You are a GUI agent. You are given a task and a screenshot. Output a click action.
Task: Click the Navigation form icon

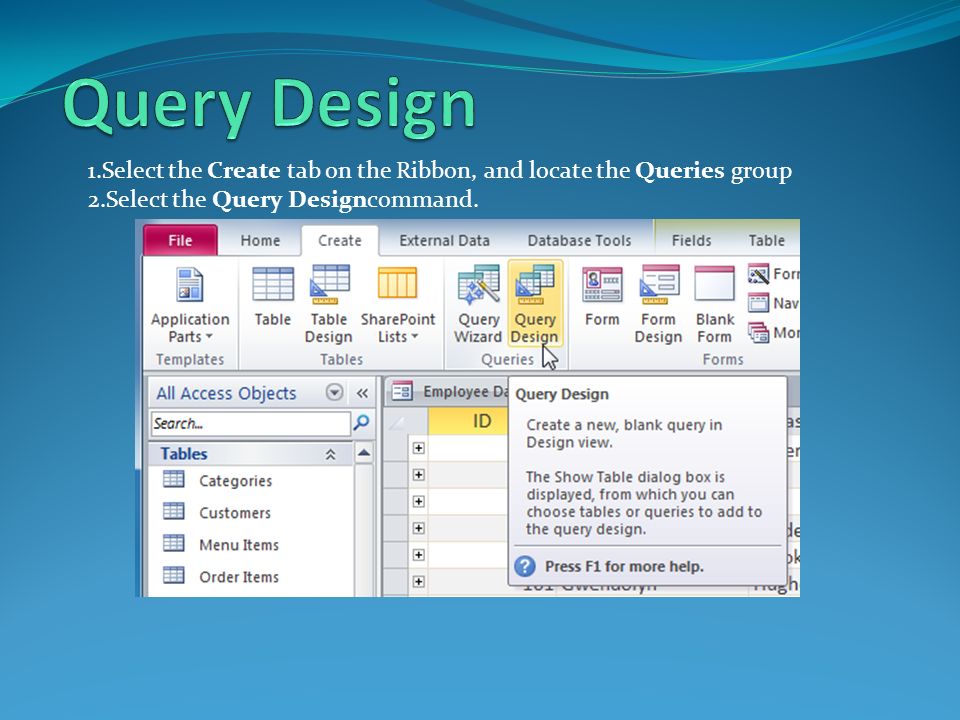pyautogui.click(x=758, y=303)
